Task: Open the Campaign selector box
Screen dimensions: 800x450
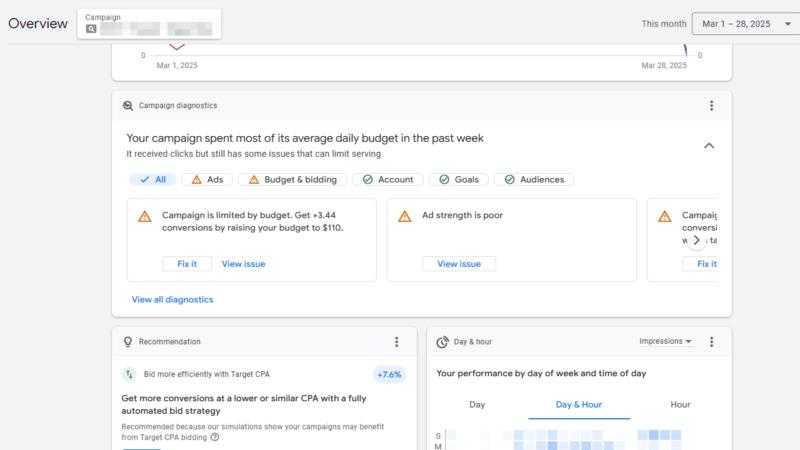Action: point(149,24)
